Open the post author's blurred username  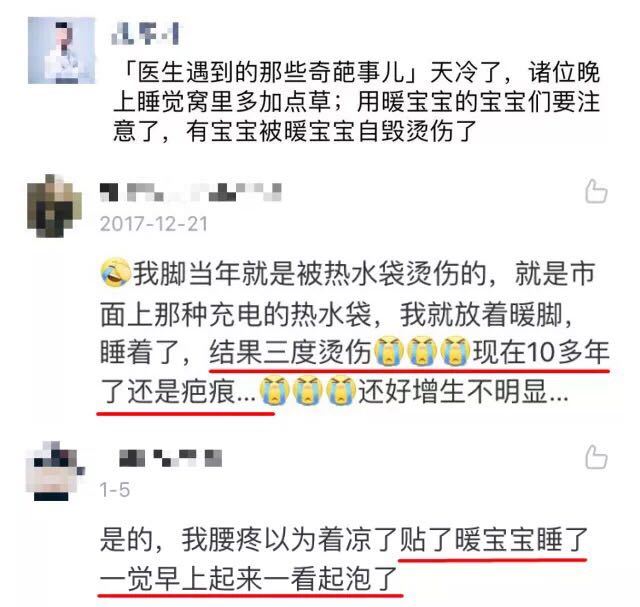(x=145, y=34)
